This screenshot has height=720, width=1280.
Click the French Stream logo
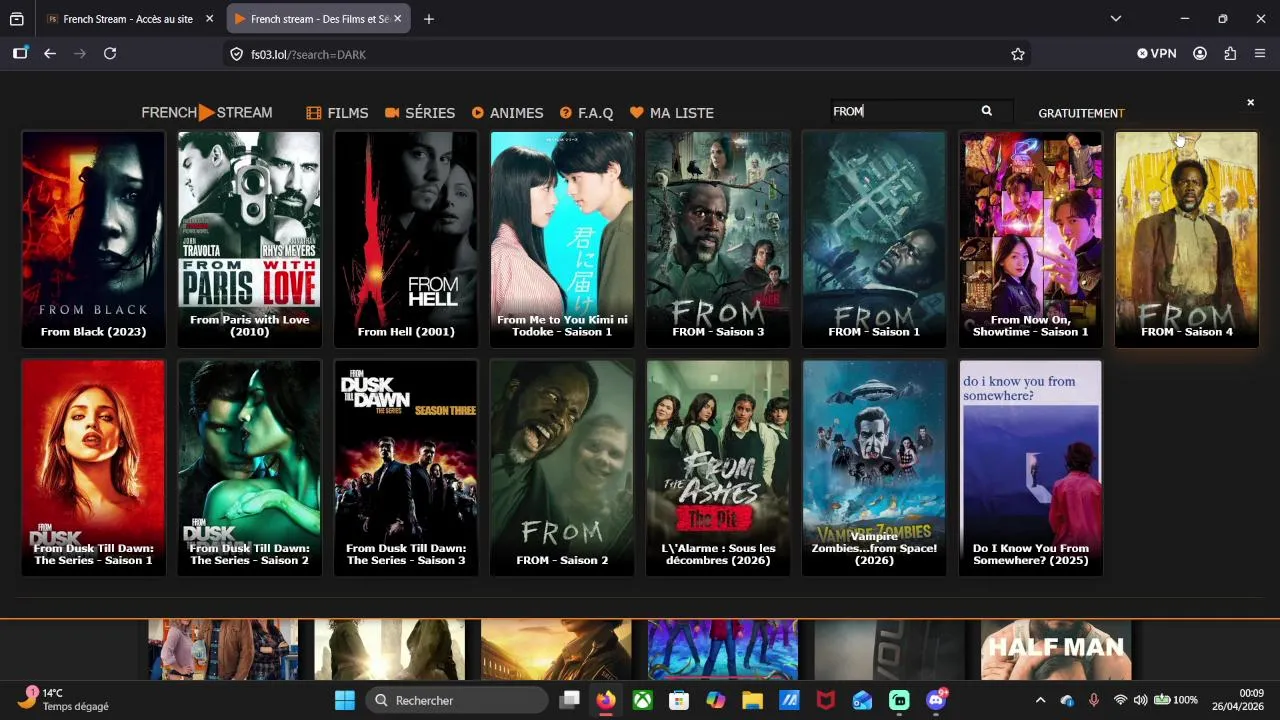click(x=207, y=113)
